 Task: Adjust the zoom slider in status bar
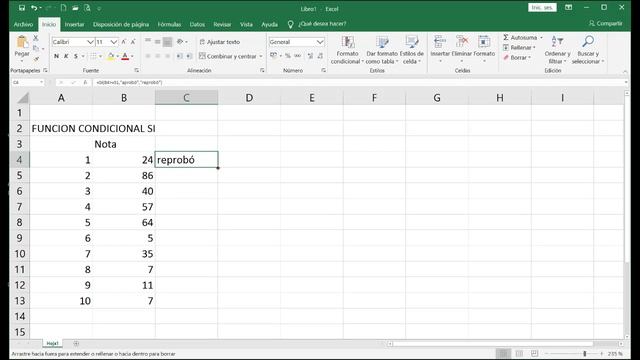tap(584, 353)
